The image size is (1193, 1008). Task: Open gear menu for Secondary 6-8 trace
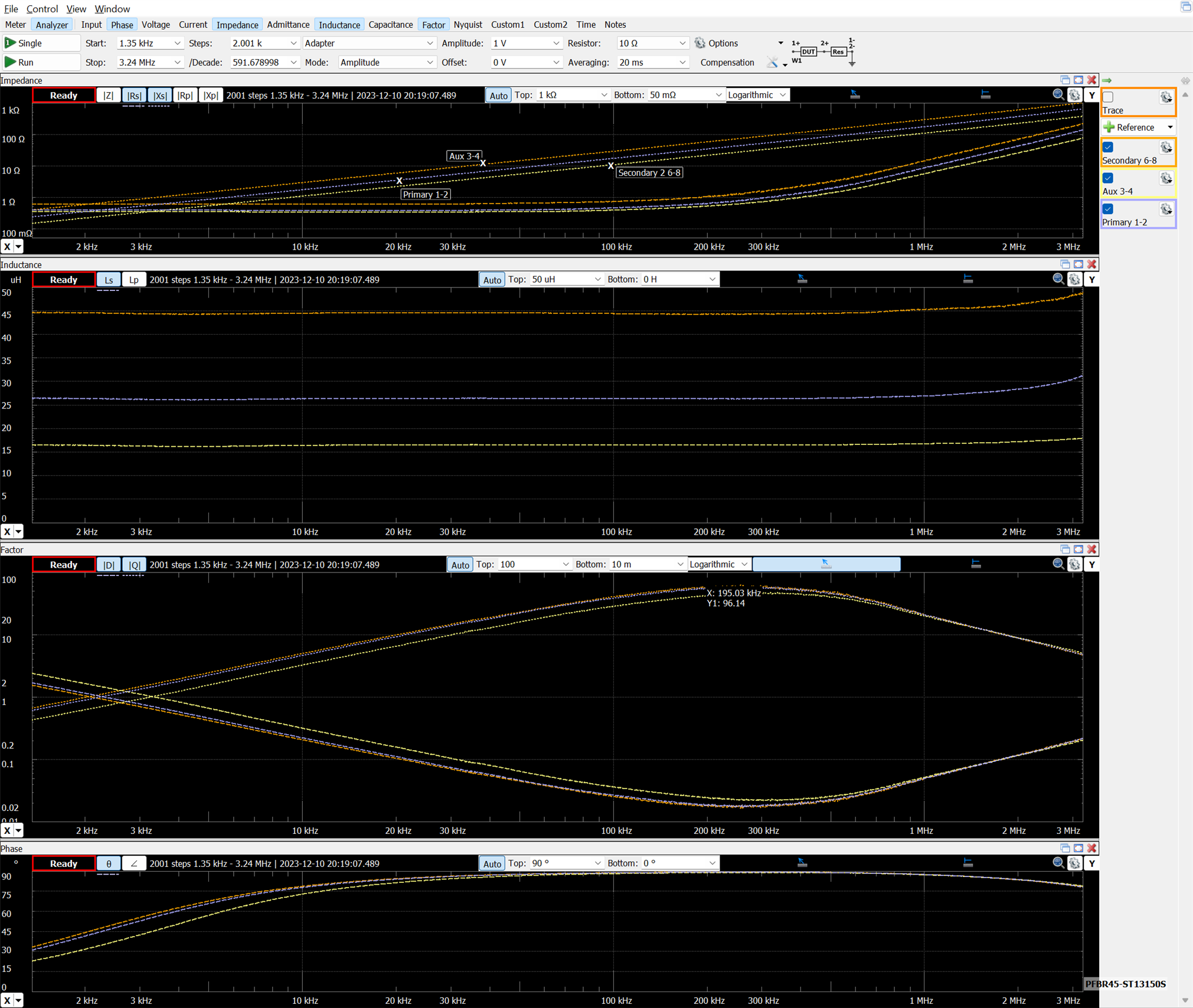click(x=1166, y=148)
